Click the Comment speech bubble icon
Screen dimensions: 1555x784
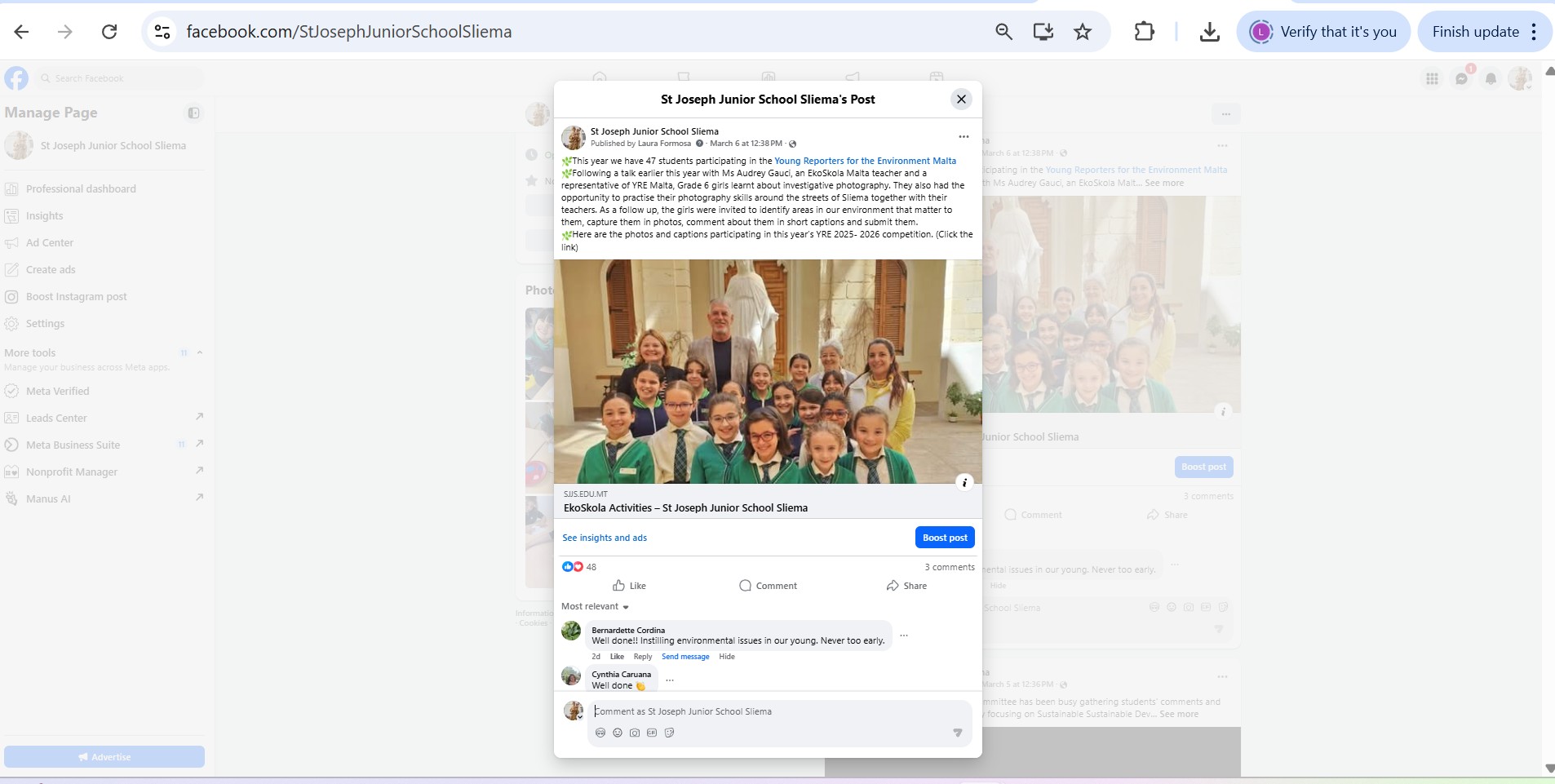[x=745, y=586]
